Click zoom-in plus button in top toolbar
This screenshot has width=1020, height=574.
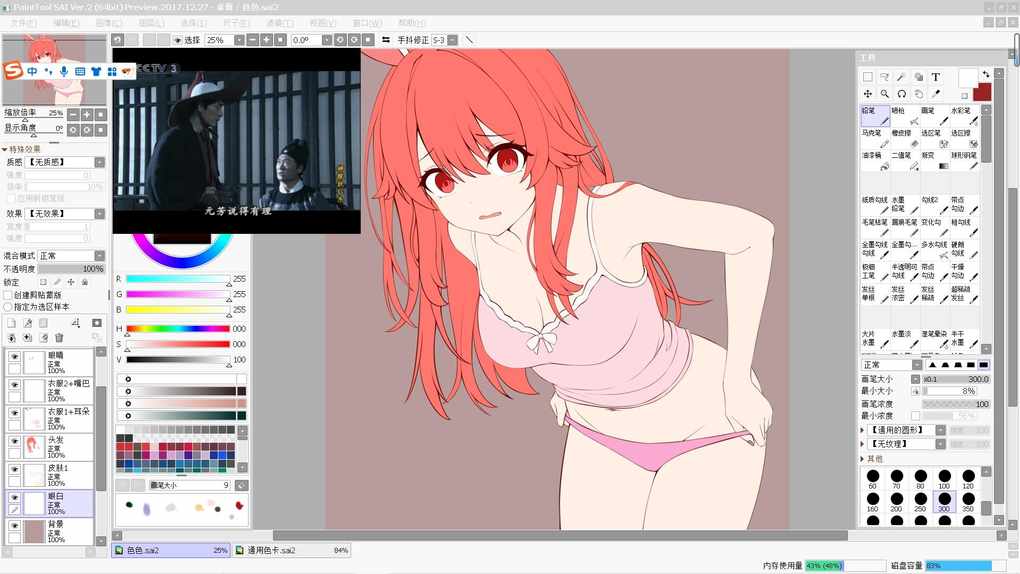tap(266, 40)
